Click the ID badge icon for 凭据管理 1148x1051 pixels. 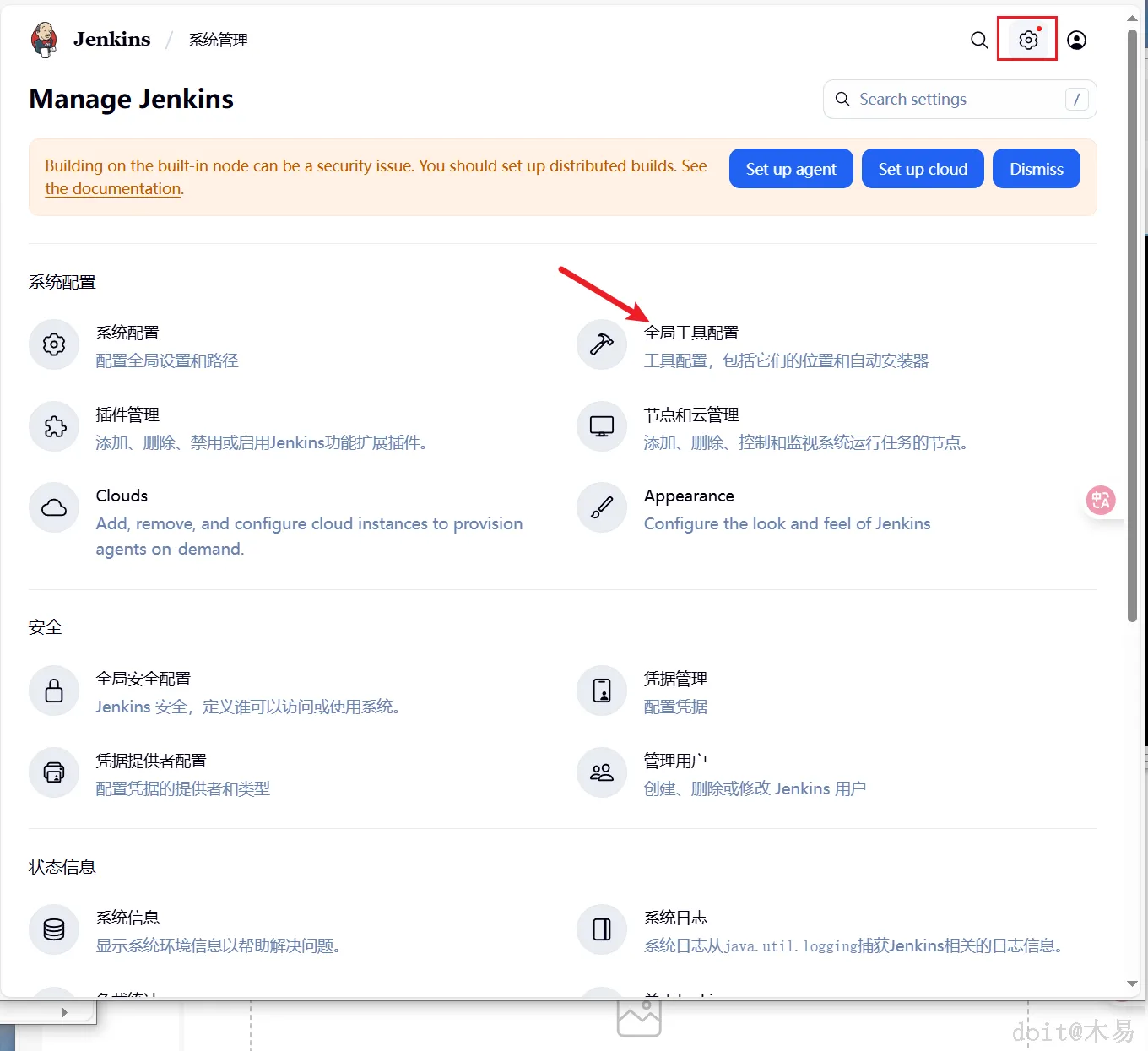(602, 691)
